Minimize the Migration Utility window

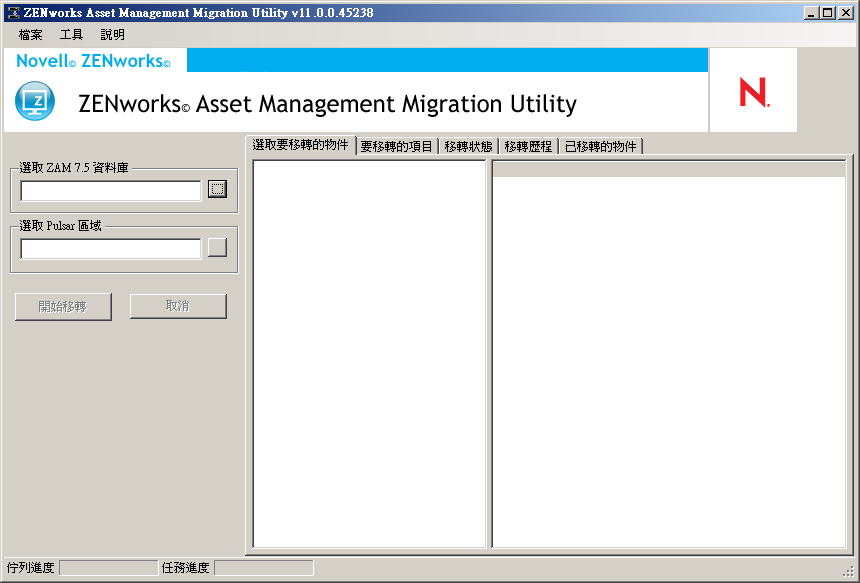click(811, 13)
